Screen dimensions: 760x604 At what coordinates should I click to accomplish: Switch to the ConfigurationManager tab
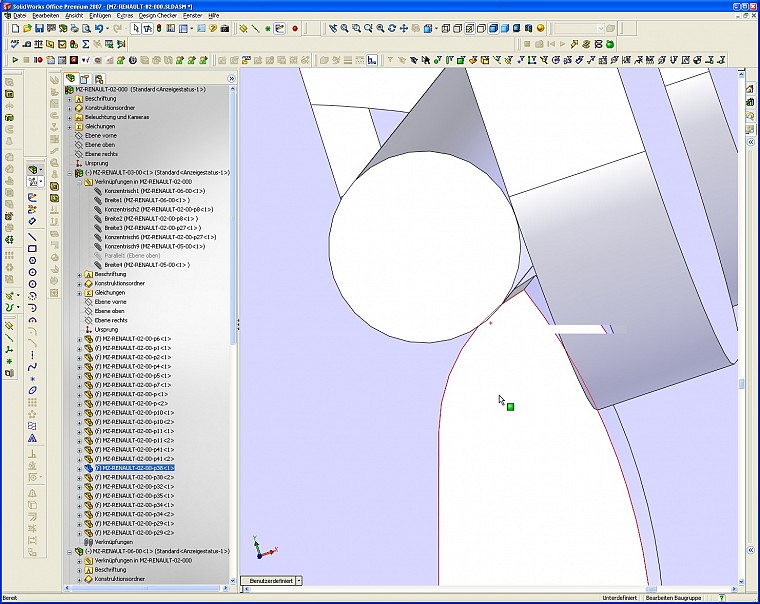click(99, 79)
